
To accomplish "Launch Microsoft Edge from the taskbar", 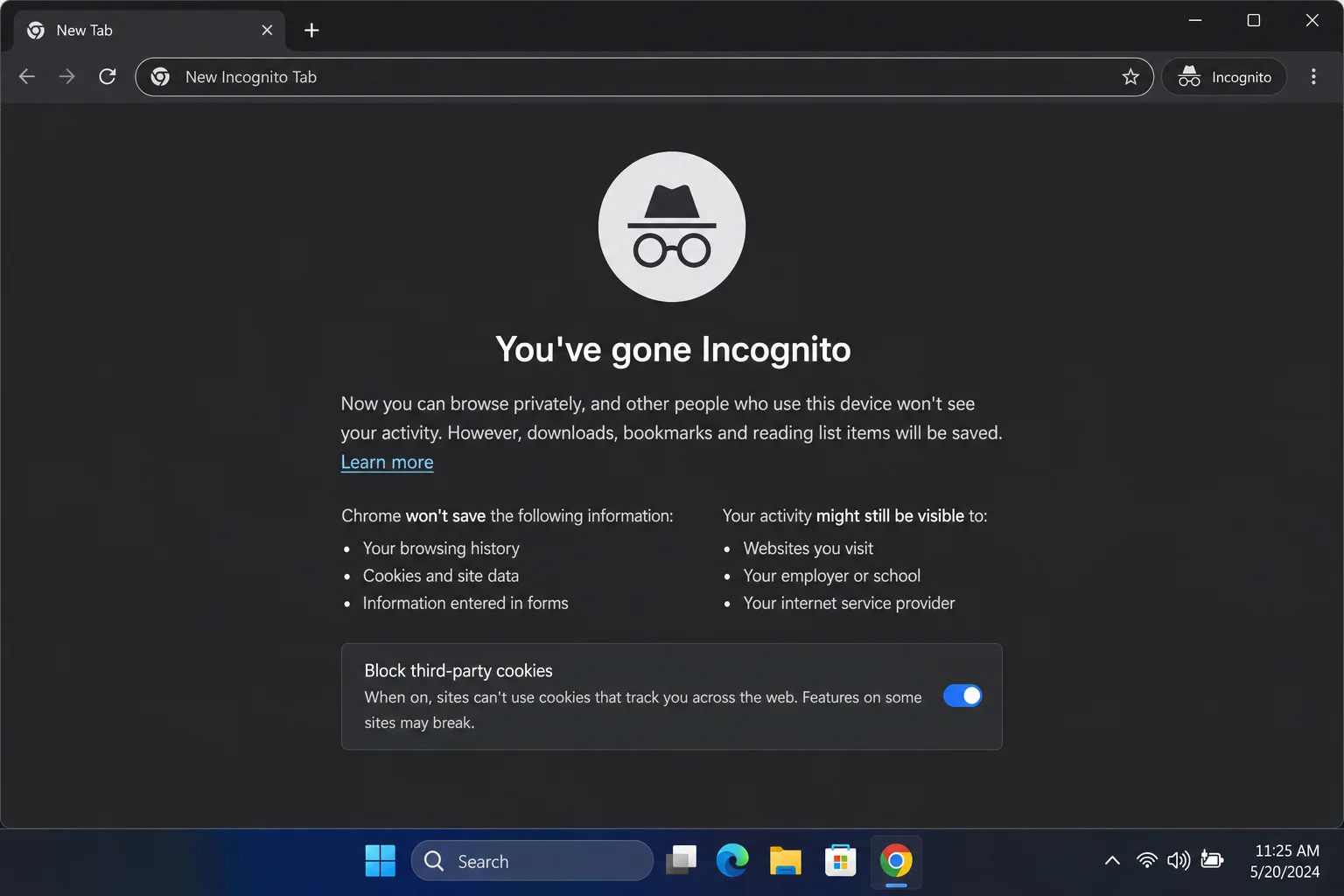I will click(732, 861).
